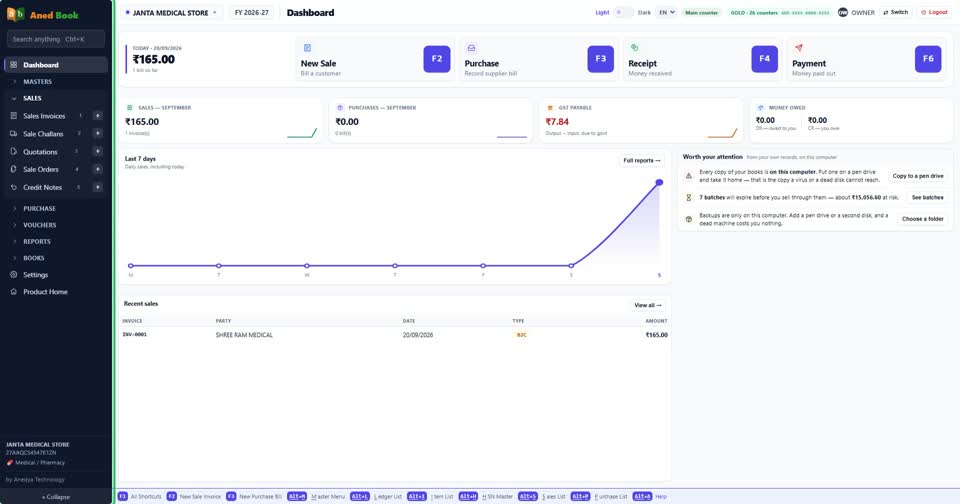Click the F4 Receipt shortcut tile

(x=765, y=59)
